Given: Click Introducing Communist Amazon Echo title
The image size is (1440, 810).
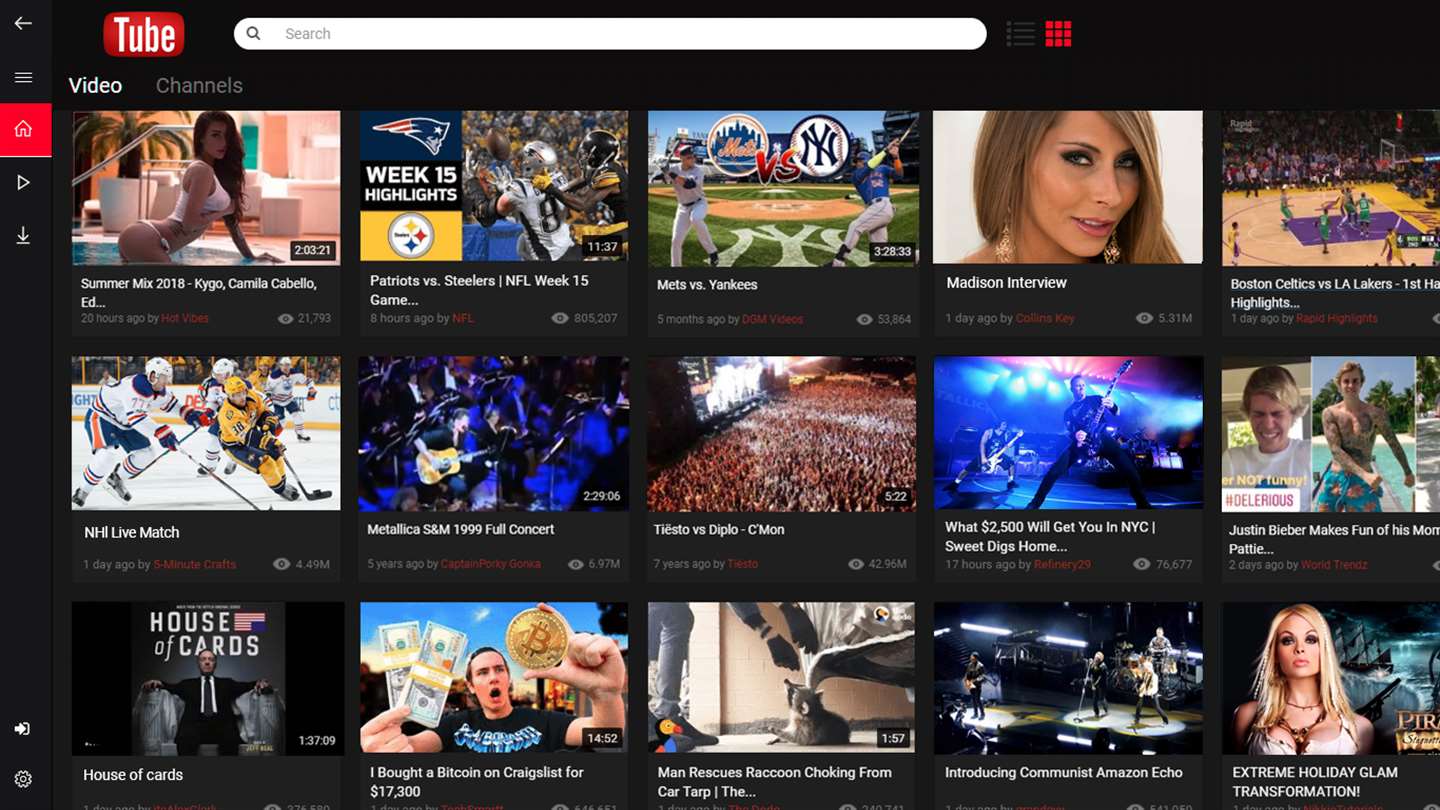Looking at the screenshot, I should pyautogui.click(x=1064, y=772).
